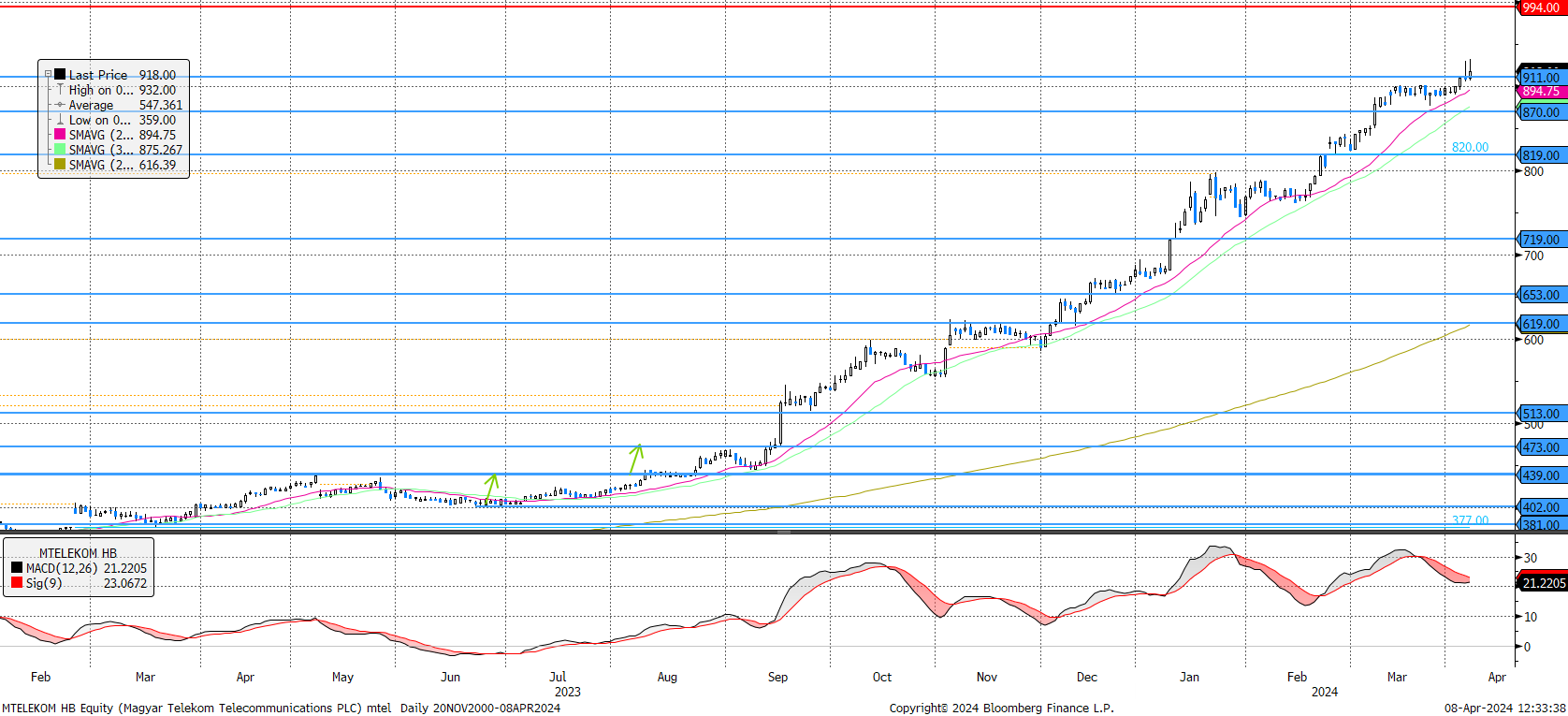The width and height of the screenshot is (1568, 716).
Task: Click the Average marker icon in legend
Action: point(60,105)
